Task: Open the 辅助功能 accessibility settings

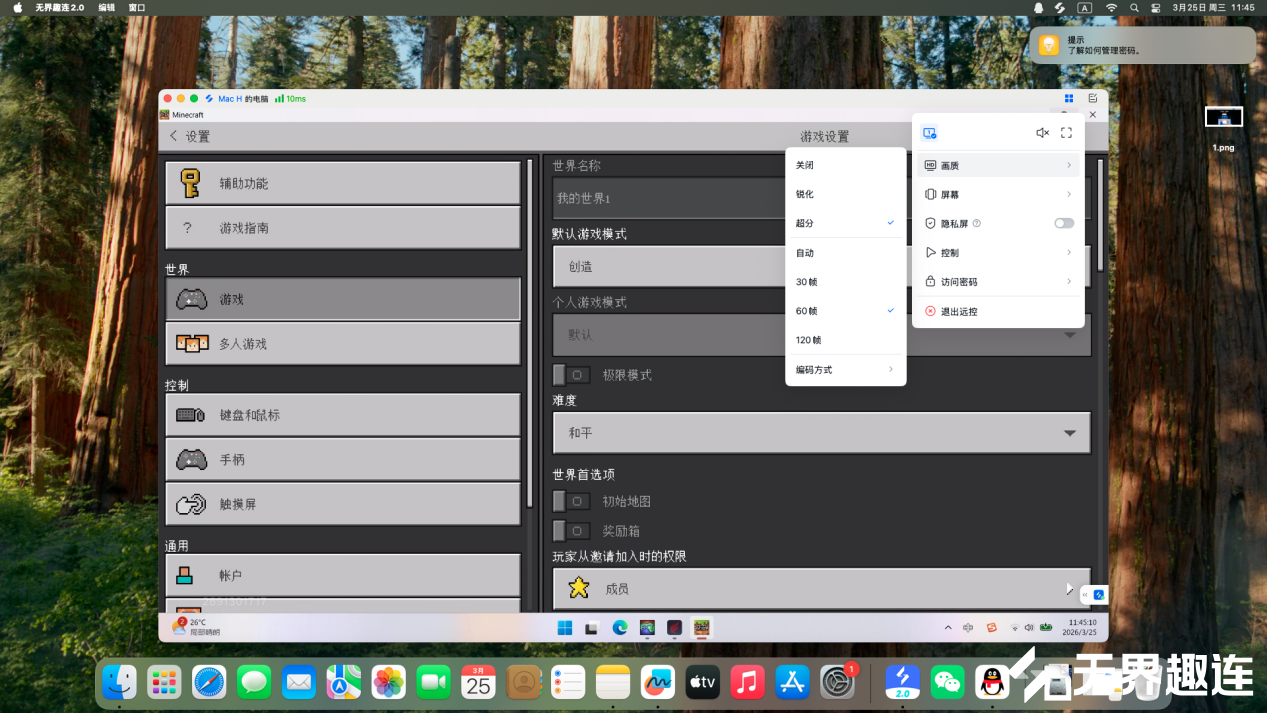Action: [x=343, y=183]
